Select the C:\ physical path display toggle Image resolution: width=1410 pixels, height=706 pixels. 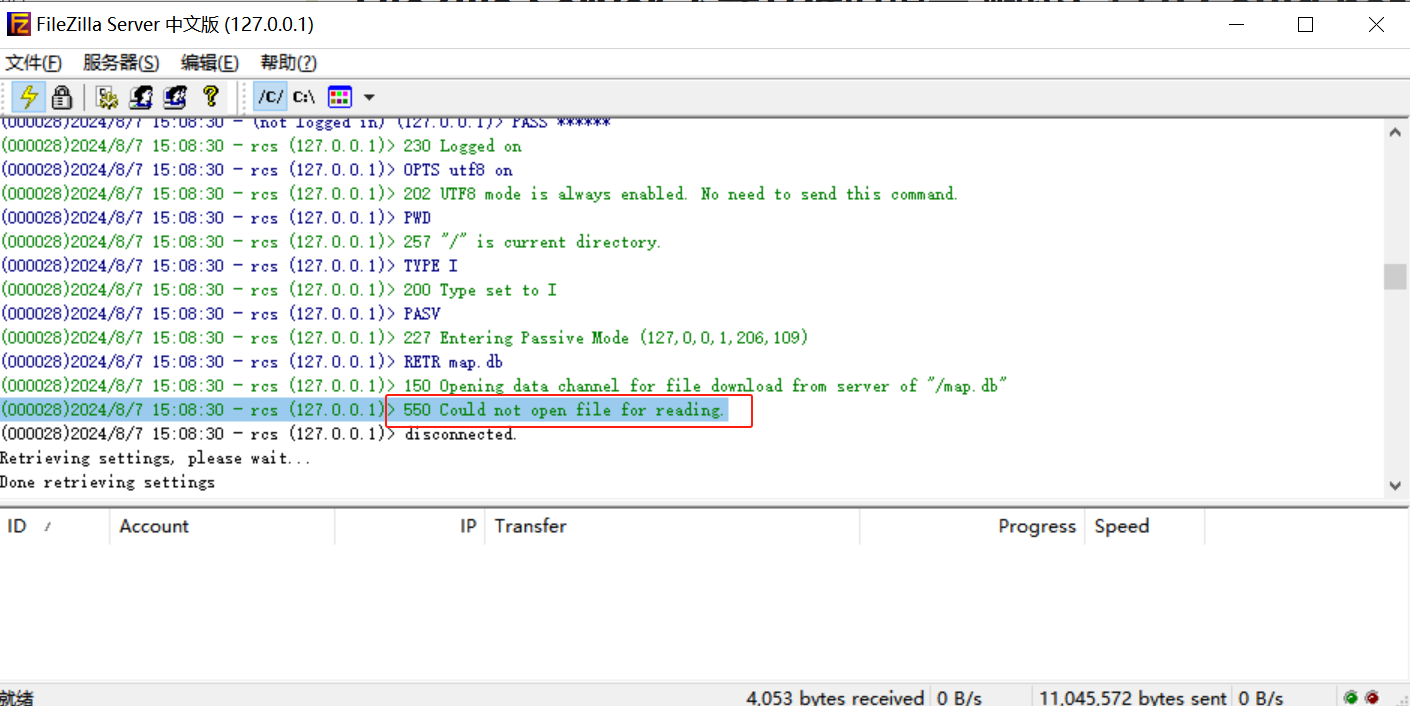[304, 97]
